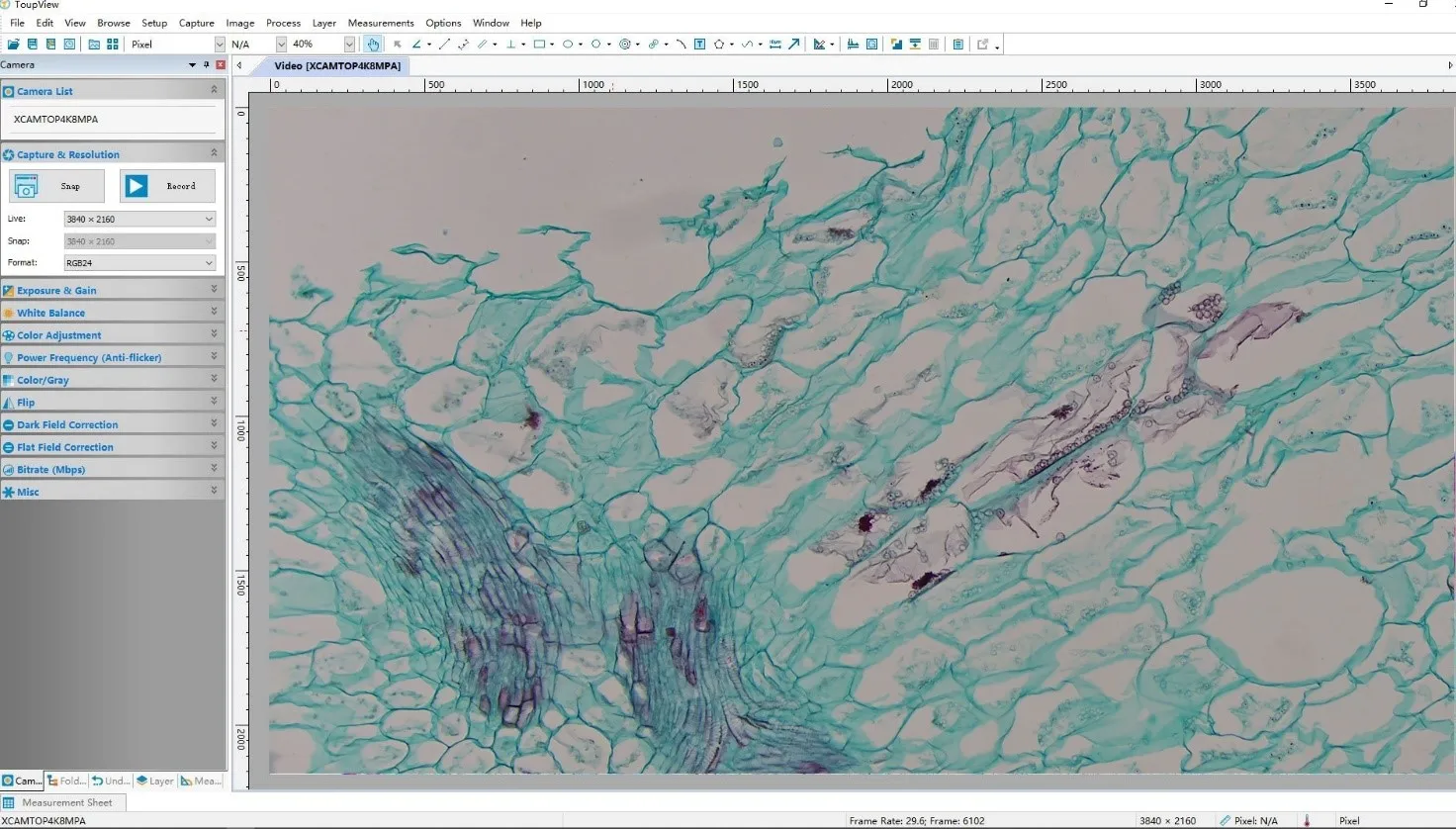Open the Process menu
This screenshot has width=1456, height=829.
pyautogui.click(x=283, y=23)
